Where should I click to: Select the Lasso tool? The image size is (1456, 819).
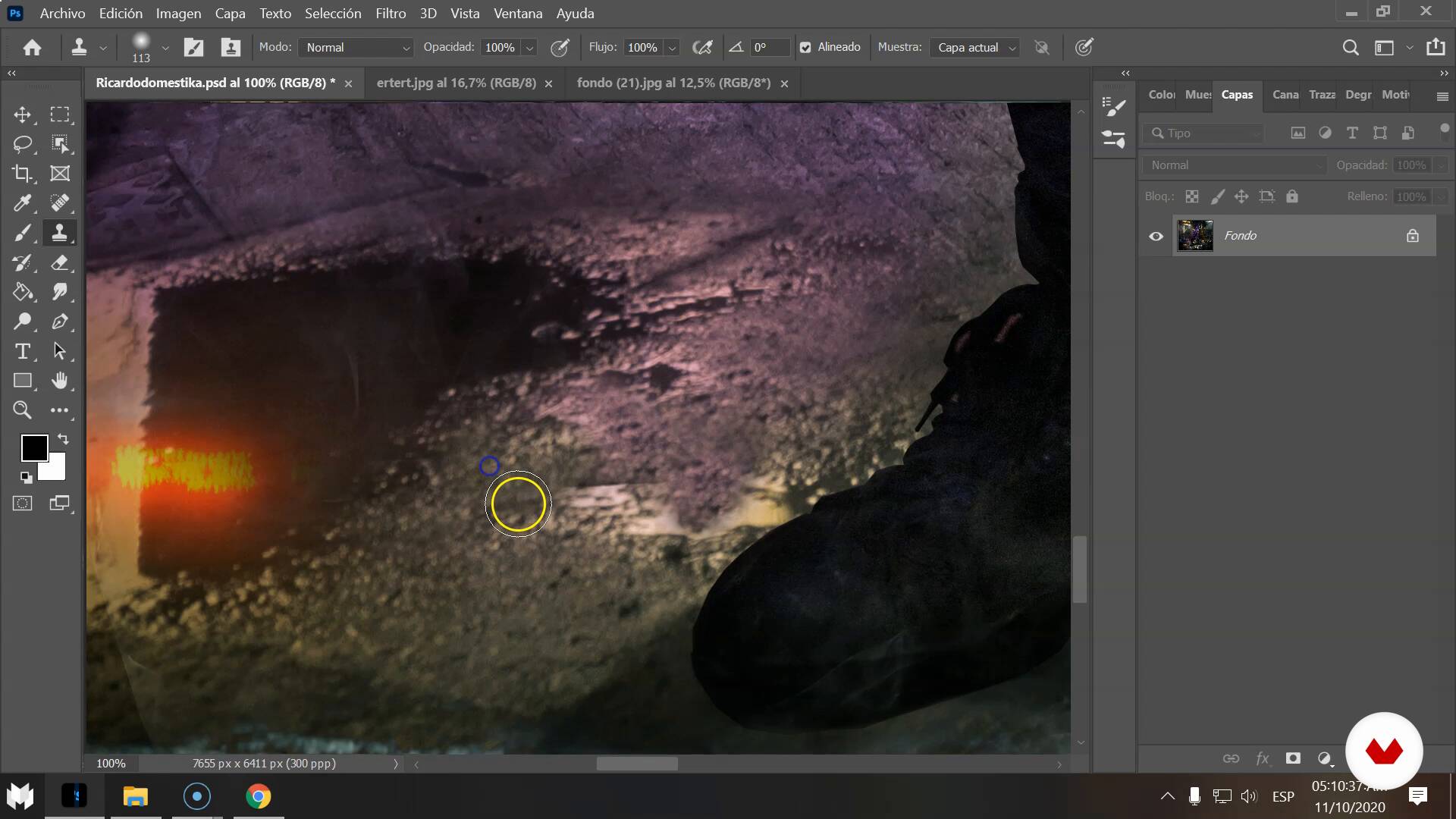22,144
